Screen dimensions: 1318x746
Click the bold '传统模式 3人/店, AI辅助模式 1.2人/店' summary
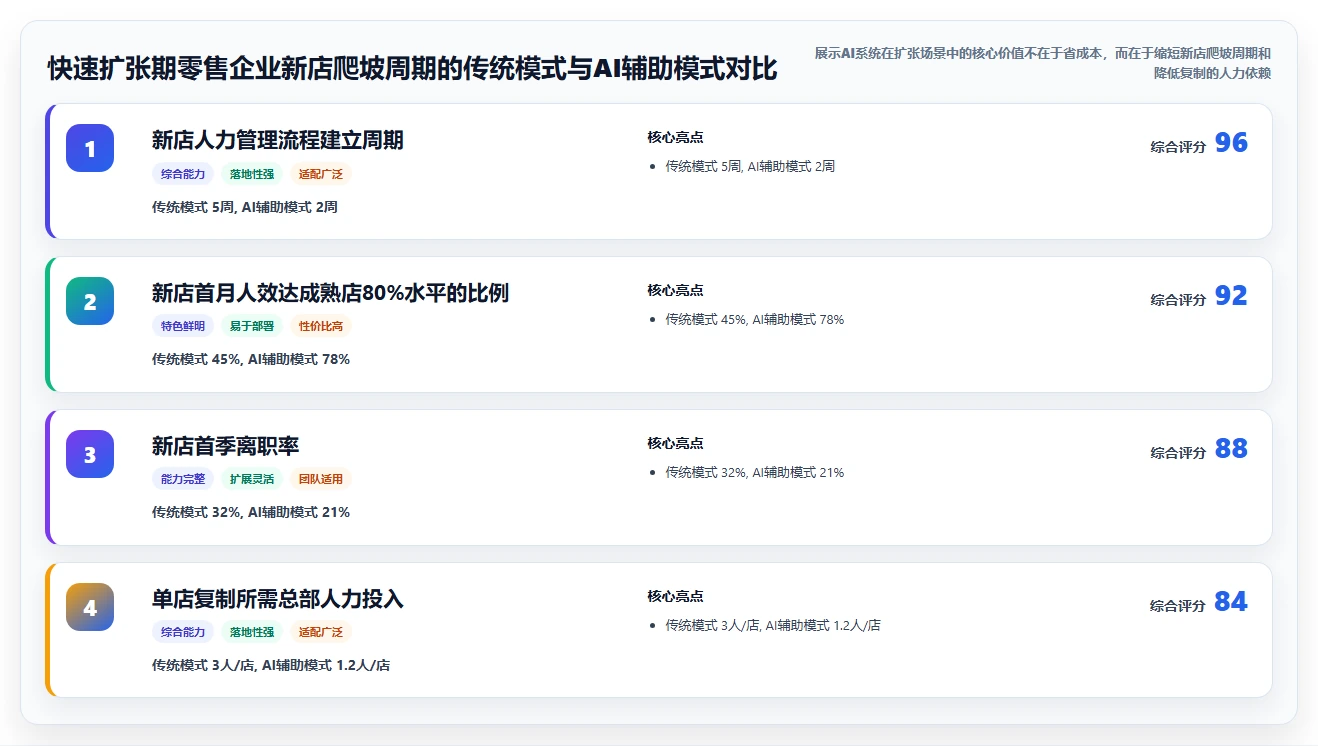point(271,665)
